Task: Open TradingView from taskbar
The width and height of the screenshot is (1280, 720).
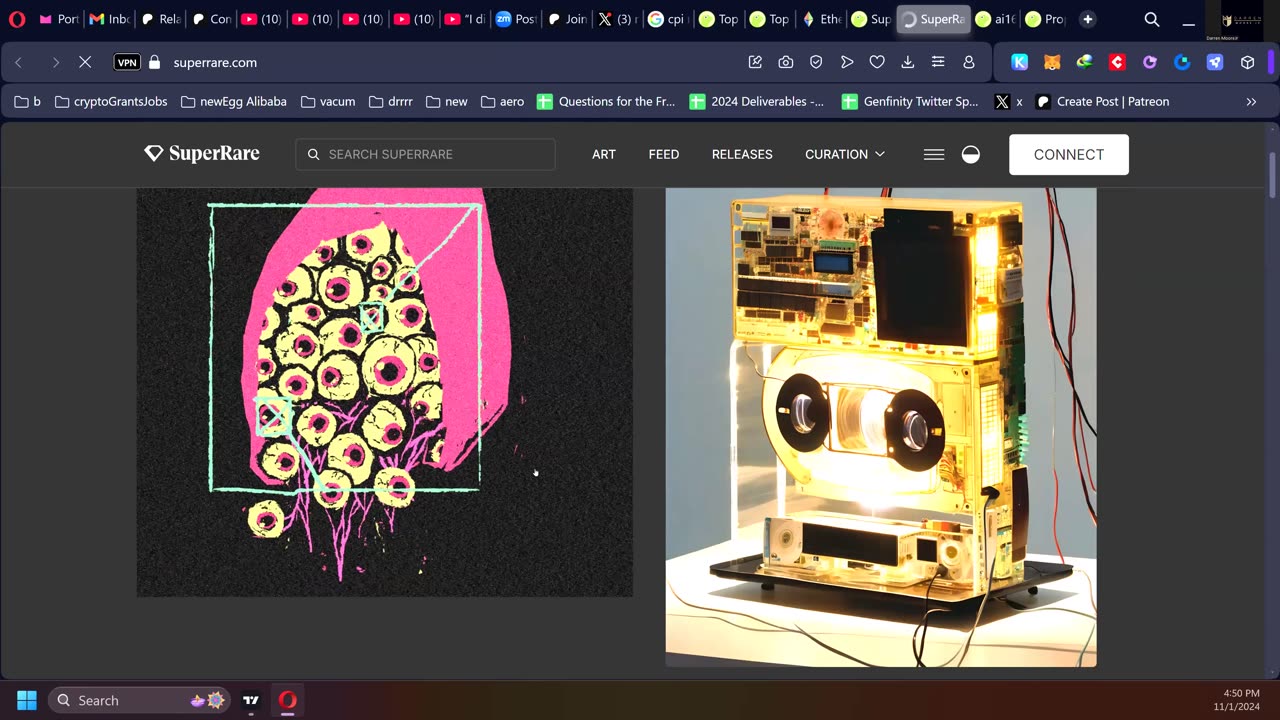Action: point(251,700)
